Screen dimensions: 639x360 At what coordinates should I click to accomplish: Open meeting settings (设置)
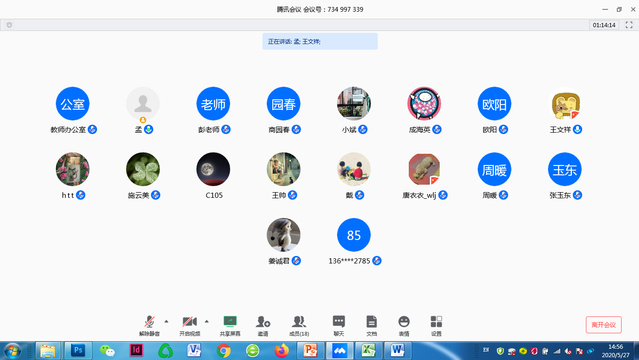tap(436, 325)
